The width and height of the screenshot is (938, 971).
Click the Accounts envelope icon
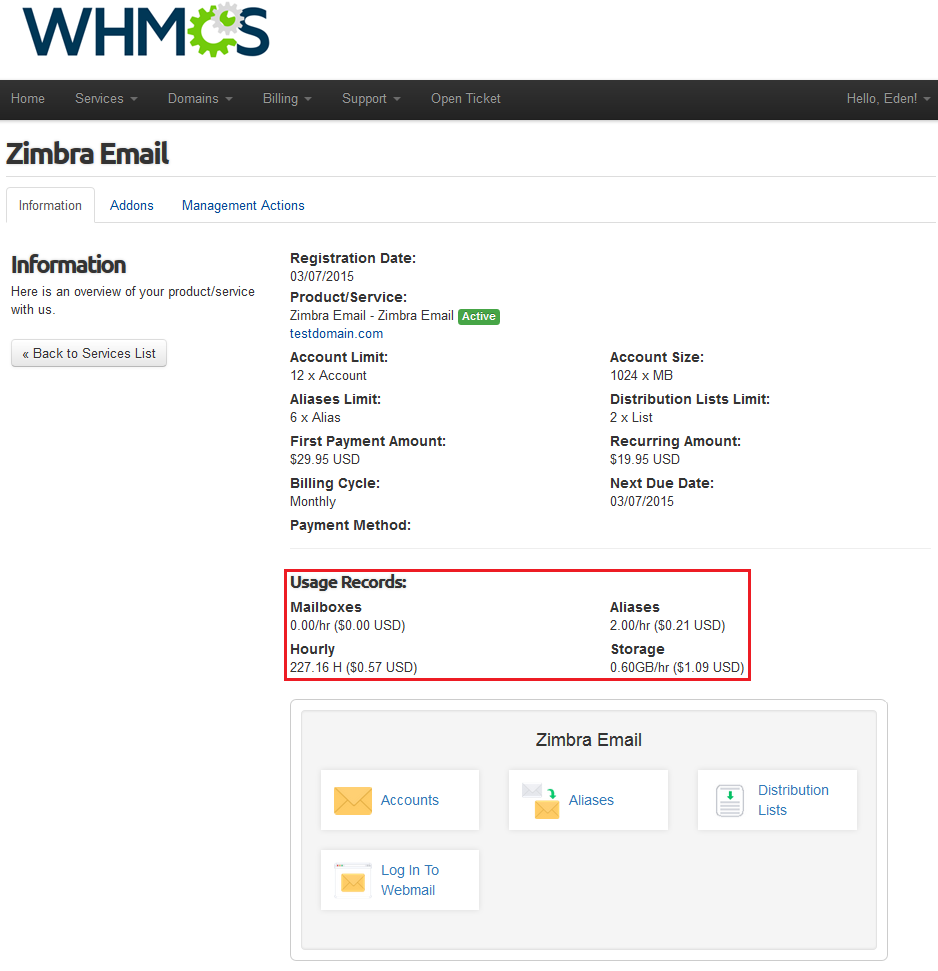tap(353, 800)
